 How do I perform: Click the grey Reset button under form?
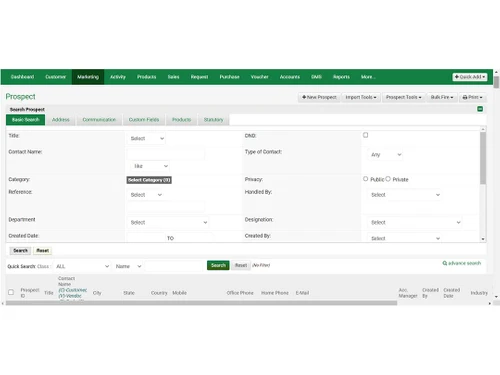coord(43,251)
